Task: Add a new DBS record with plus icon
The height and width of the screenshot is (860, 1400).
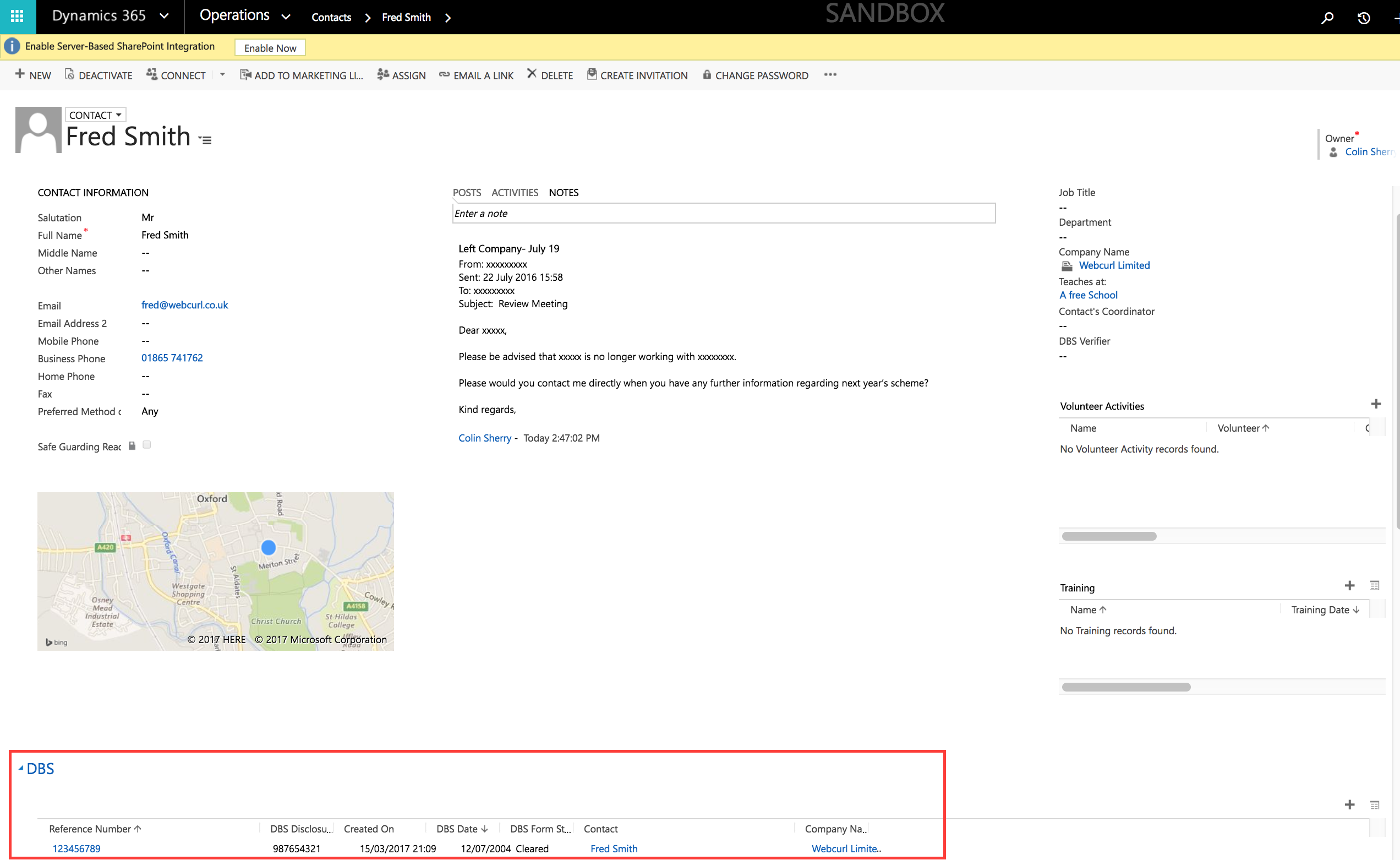Action: click(x=1350, y=804)
